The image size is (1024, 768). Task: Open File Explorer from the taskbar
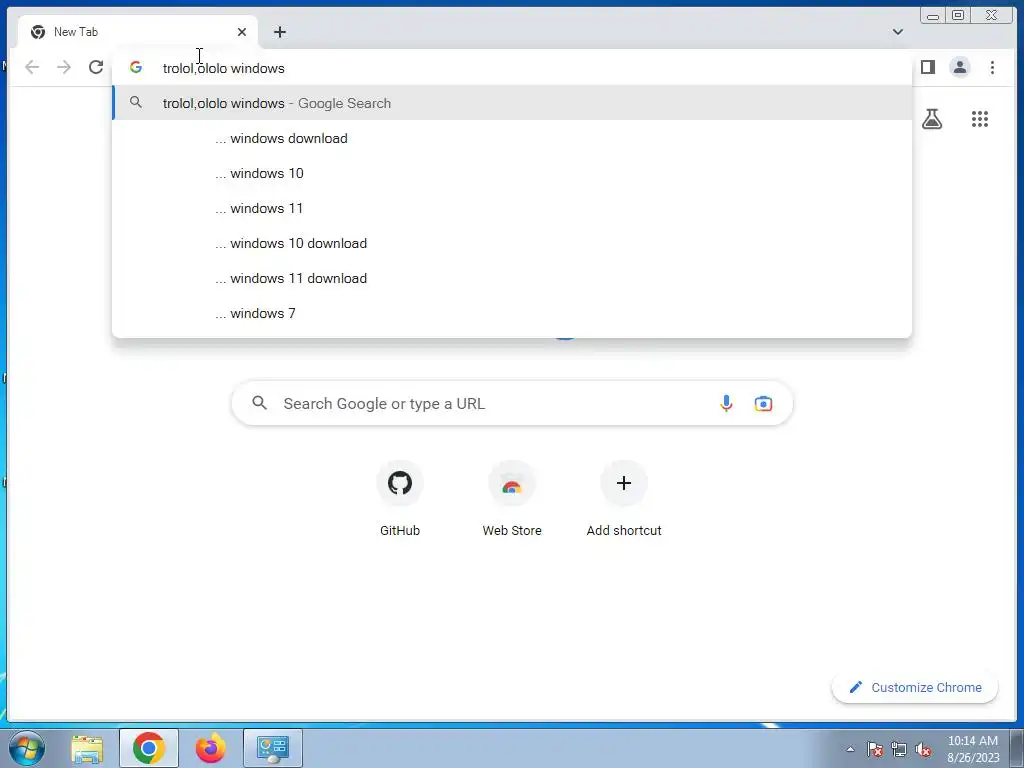tap(87, 748)
